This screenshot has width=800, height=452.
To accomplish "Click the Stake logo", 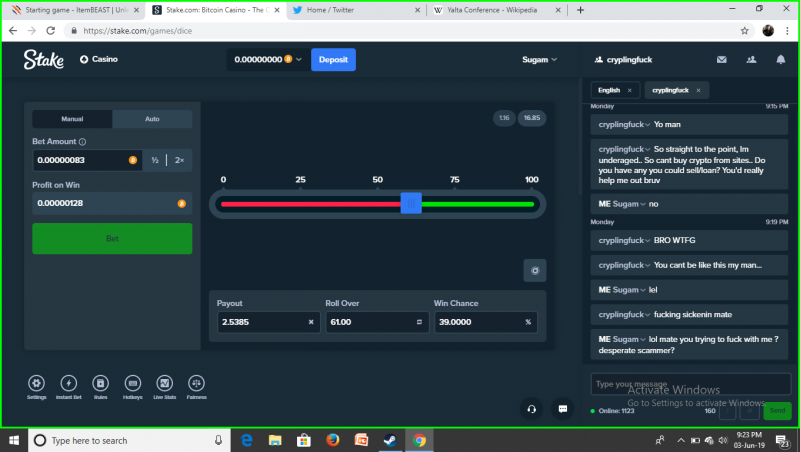I will pyautogui.click(x=44, y=59).
